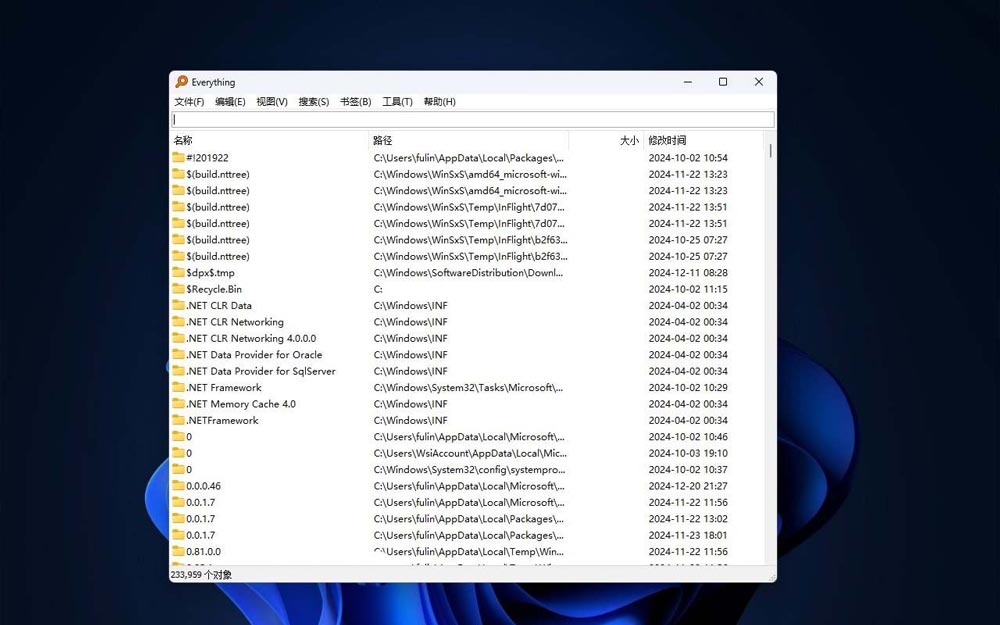
Task: Click folder icon of .NETFramework
Action: tap(179, 420)
